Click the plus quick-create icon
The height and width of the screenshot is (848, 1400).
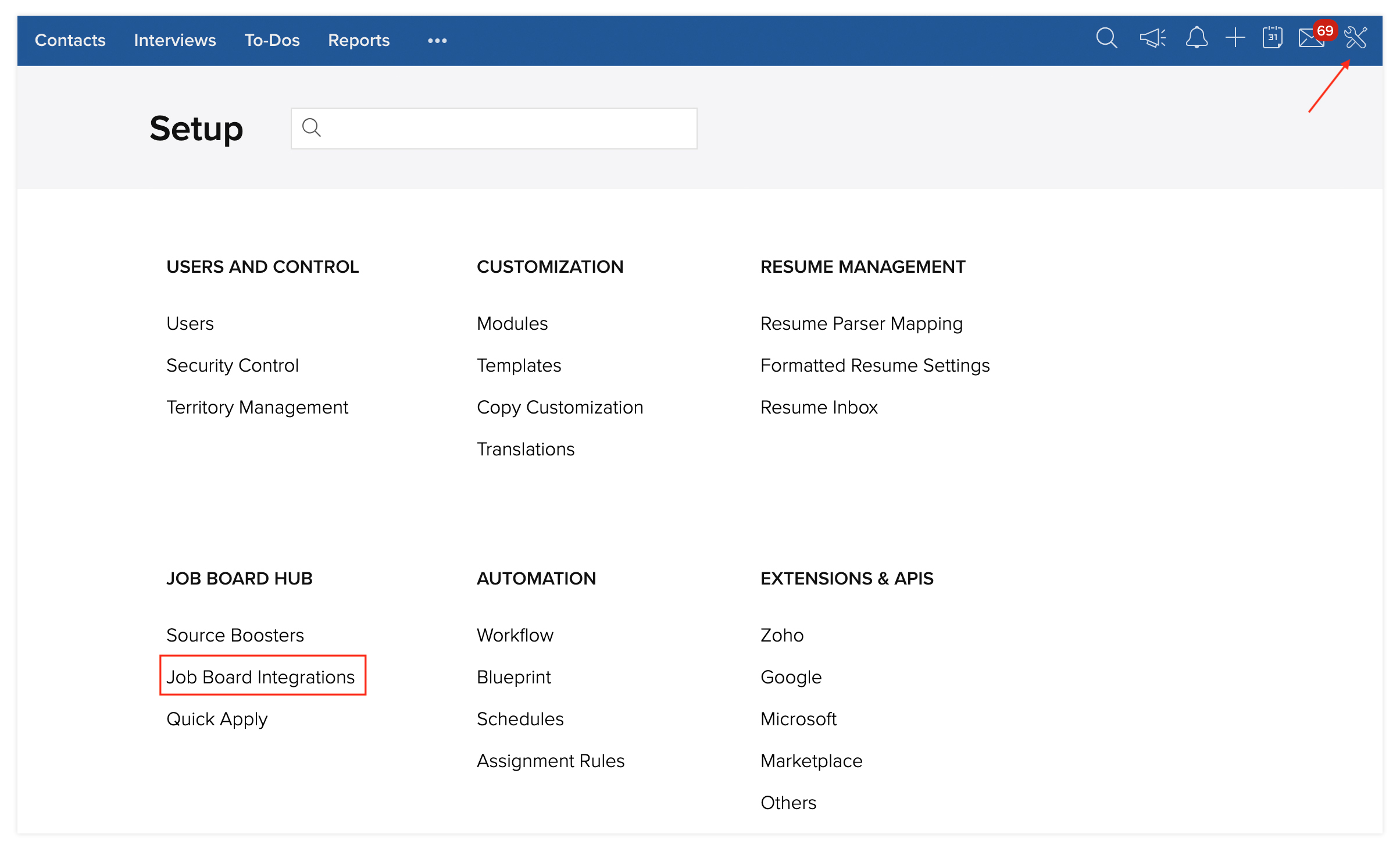(1235, 38)
